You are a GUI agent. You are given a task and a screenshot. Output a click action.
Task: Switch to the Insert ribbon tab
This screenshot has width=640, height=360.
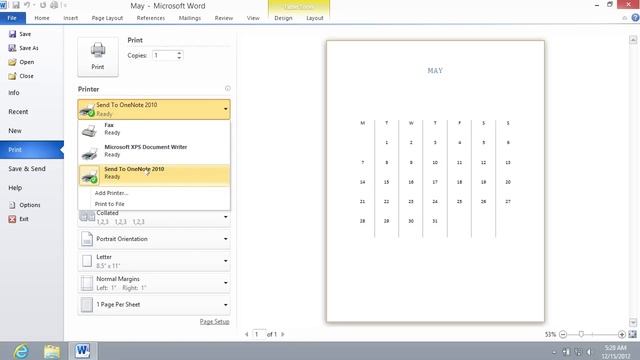coord(71,18)
